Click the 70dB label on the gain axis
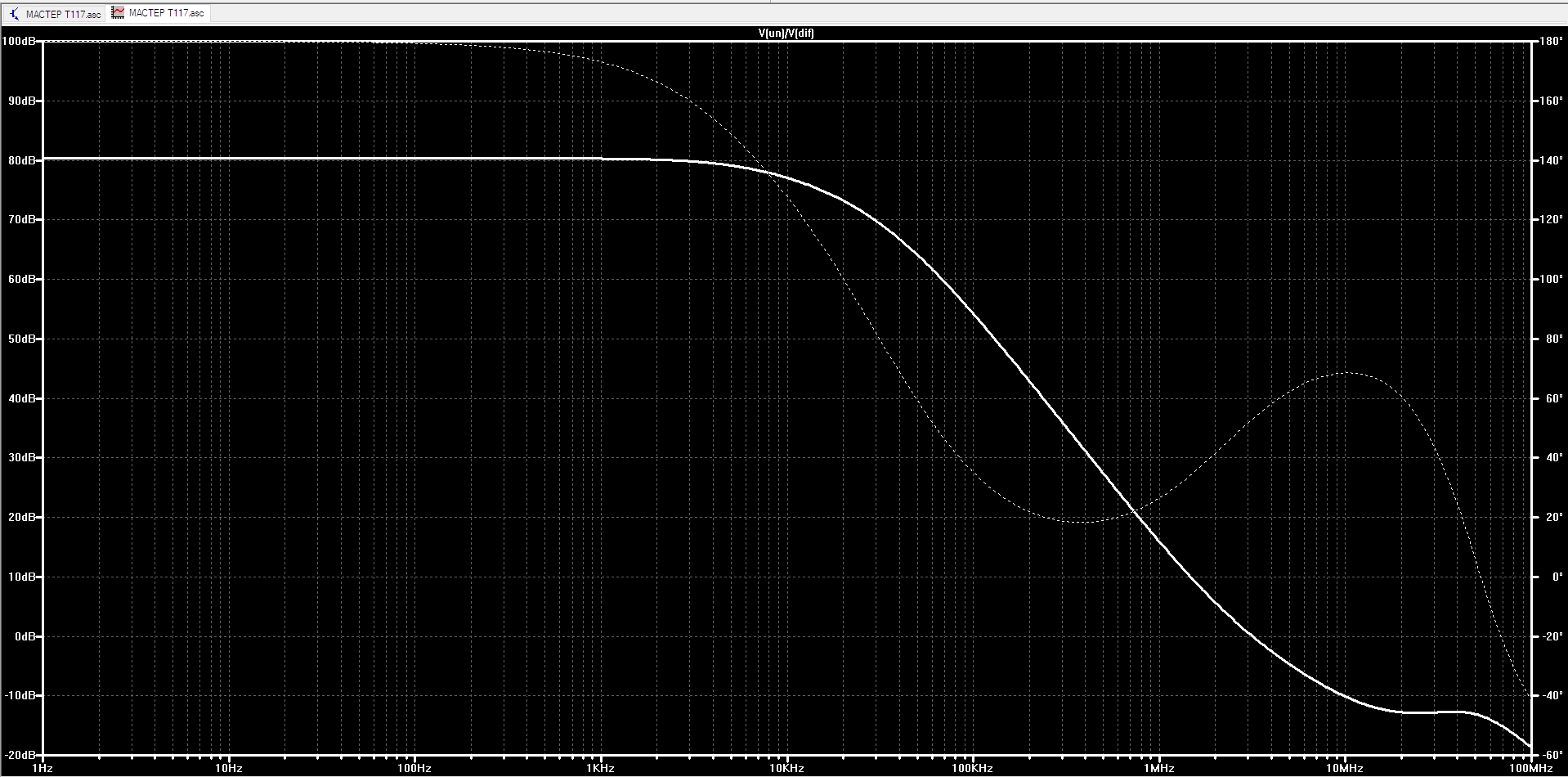 click(22, 219)
